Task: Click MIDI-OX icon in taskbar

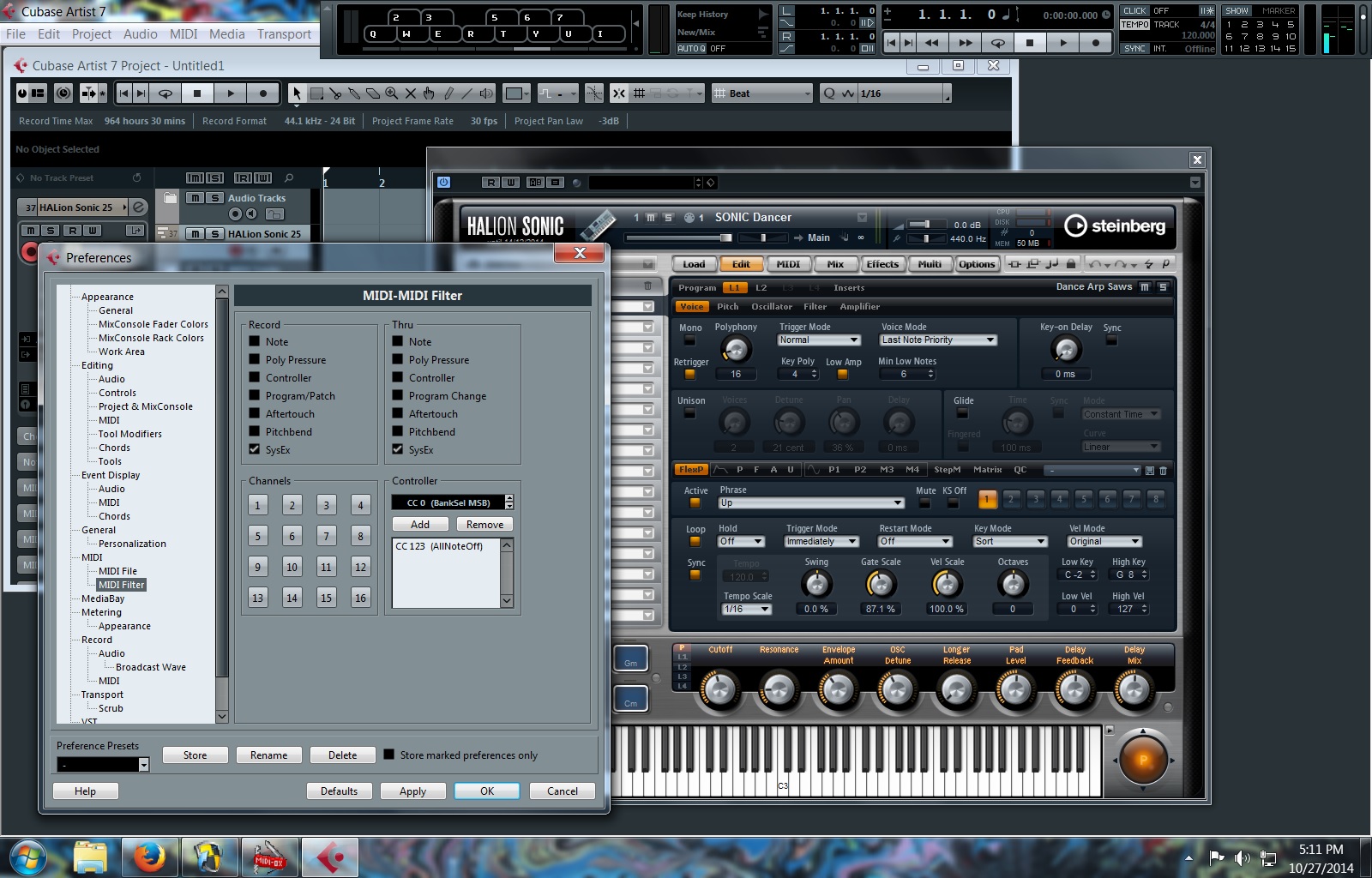Action: click(x=268, y=857)
